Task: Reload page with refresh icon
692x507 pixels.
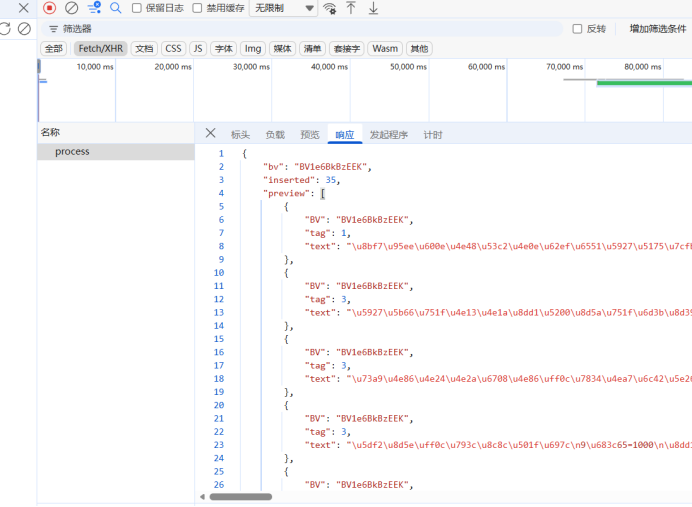Action: (x=5, y=29)
